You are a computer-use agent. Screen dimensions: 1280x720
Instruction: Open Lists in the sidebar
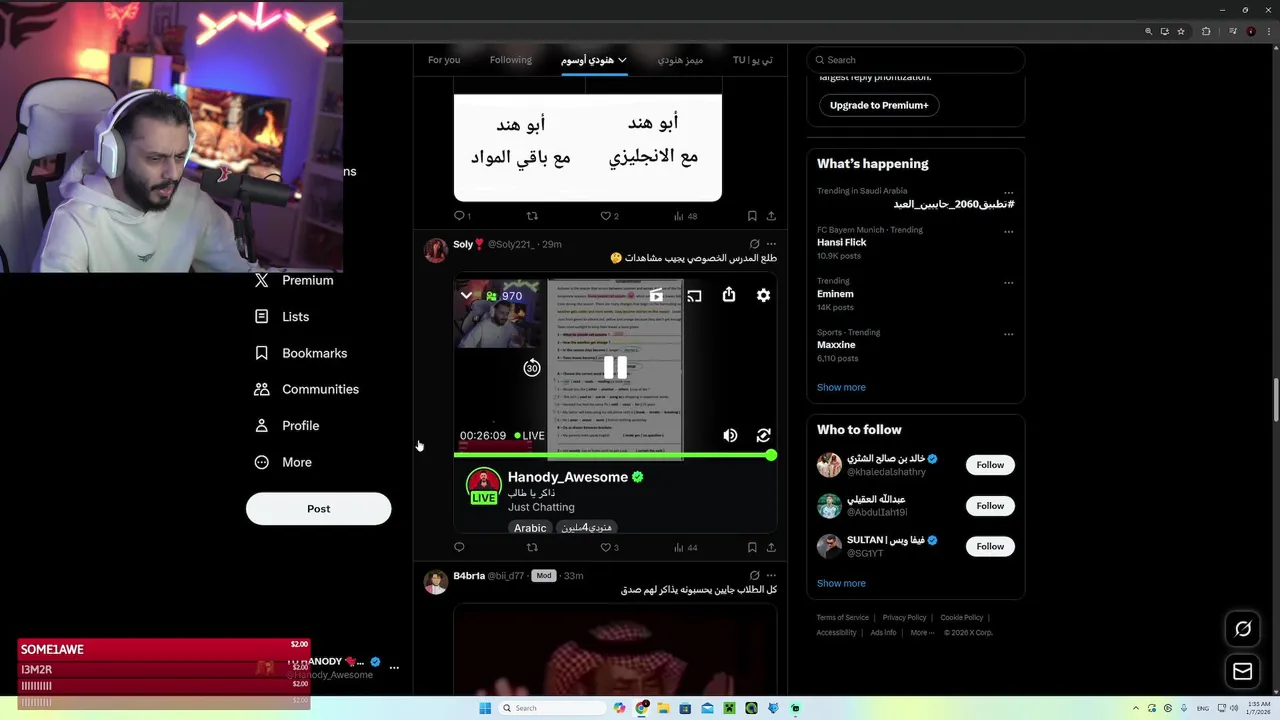click(x=282, y=317)
